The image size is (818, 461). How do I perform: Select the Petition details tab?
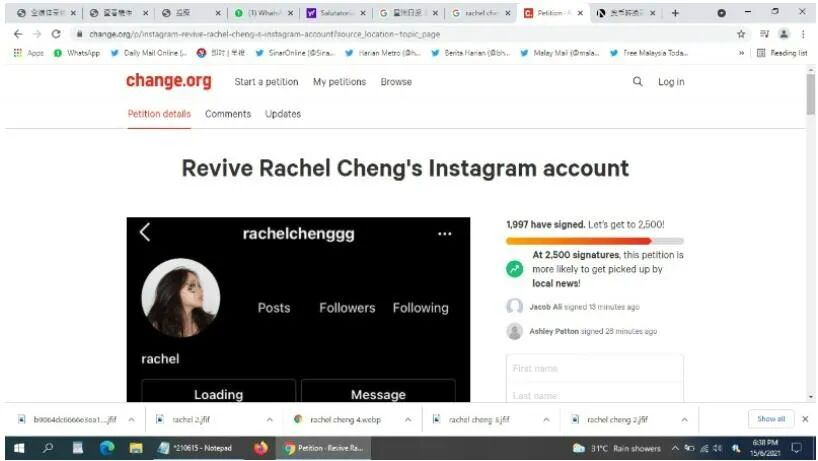pos(159,114)
